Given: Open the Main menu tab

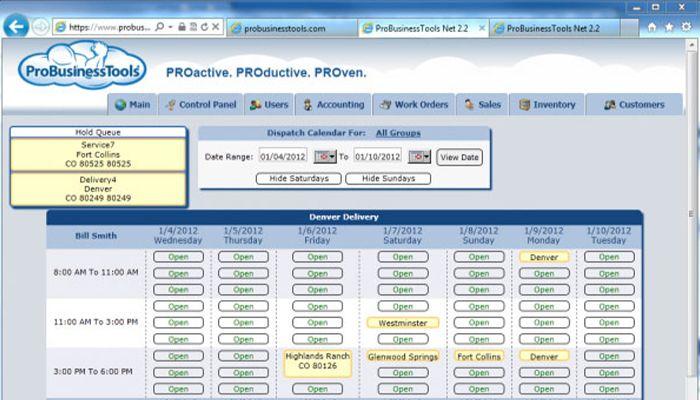Looking at the screenshot, I should pos(132,105).
